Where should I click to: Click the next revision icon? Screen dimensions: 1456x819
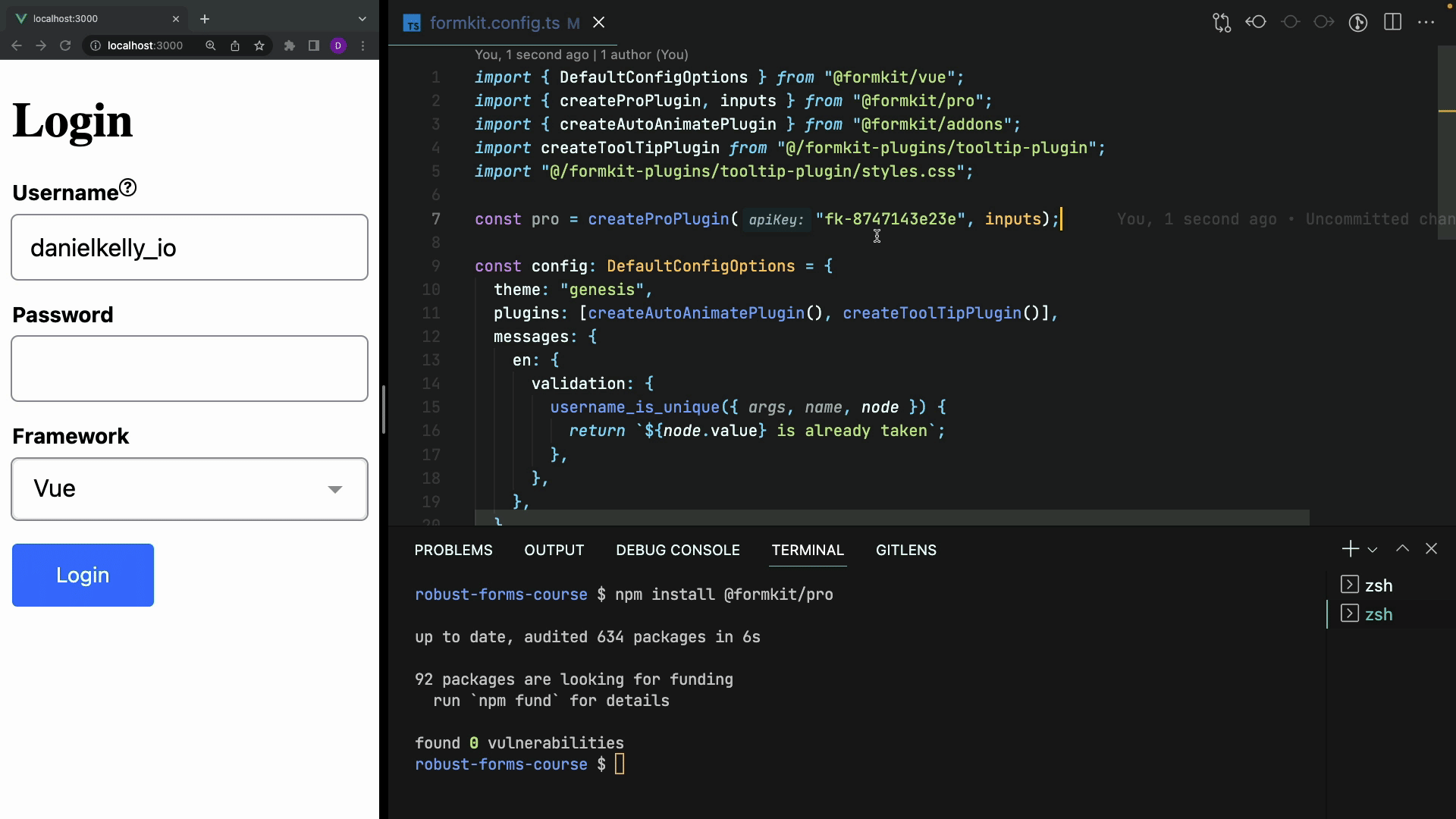1324,22
